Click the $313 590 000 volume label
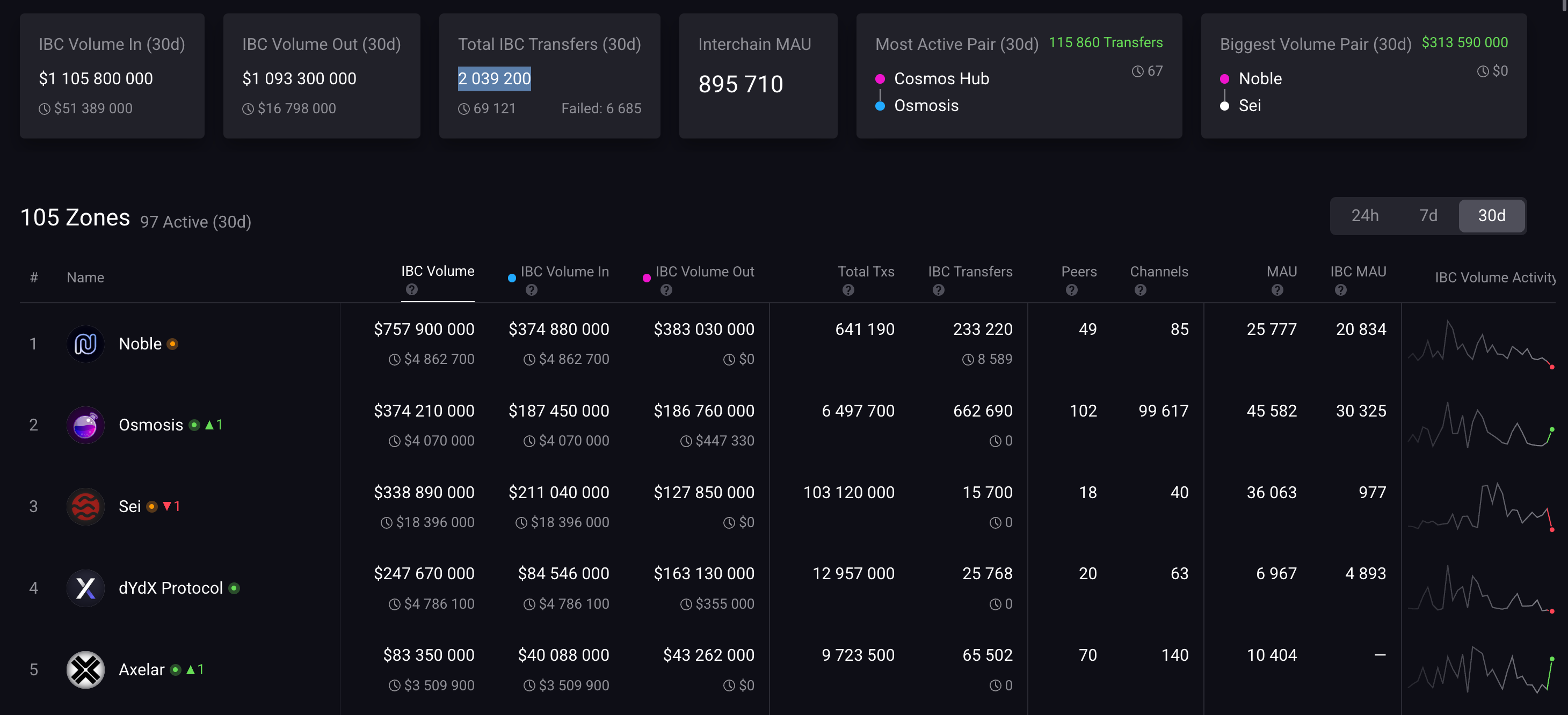 coord(1464,42)
